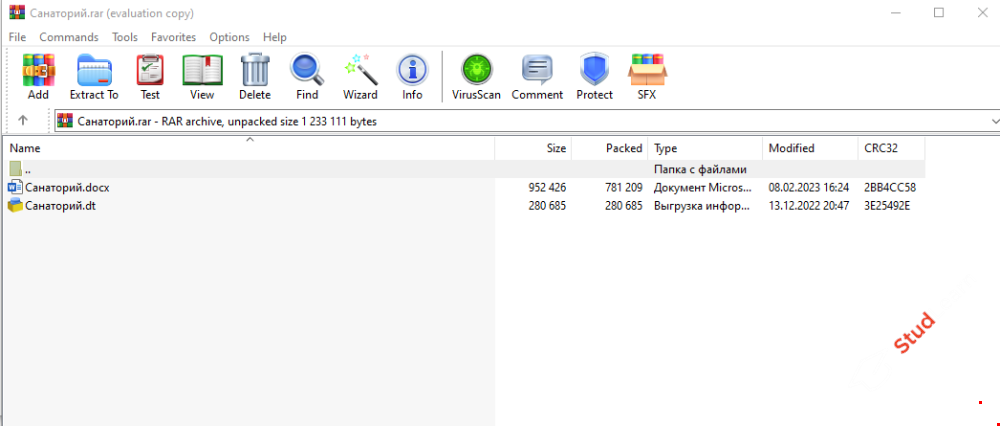Click the View file icon
The width and height of the screenshot is (1000, 426).
(x=202, y=77)
